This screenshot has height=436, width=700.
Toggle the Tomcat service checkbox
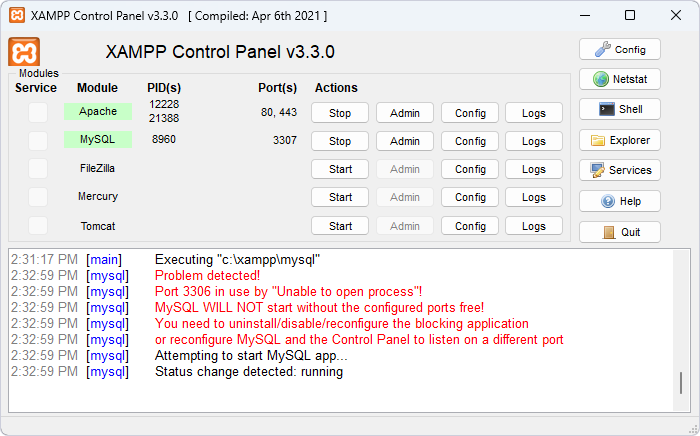coord(38,226)
